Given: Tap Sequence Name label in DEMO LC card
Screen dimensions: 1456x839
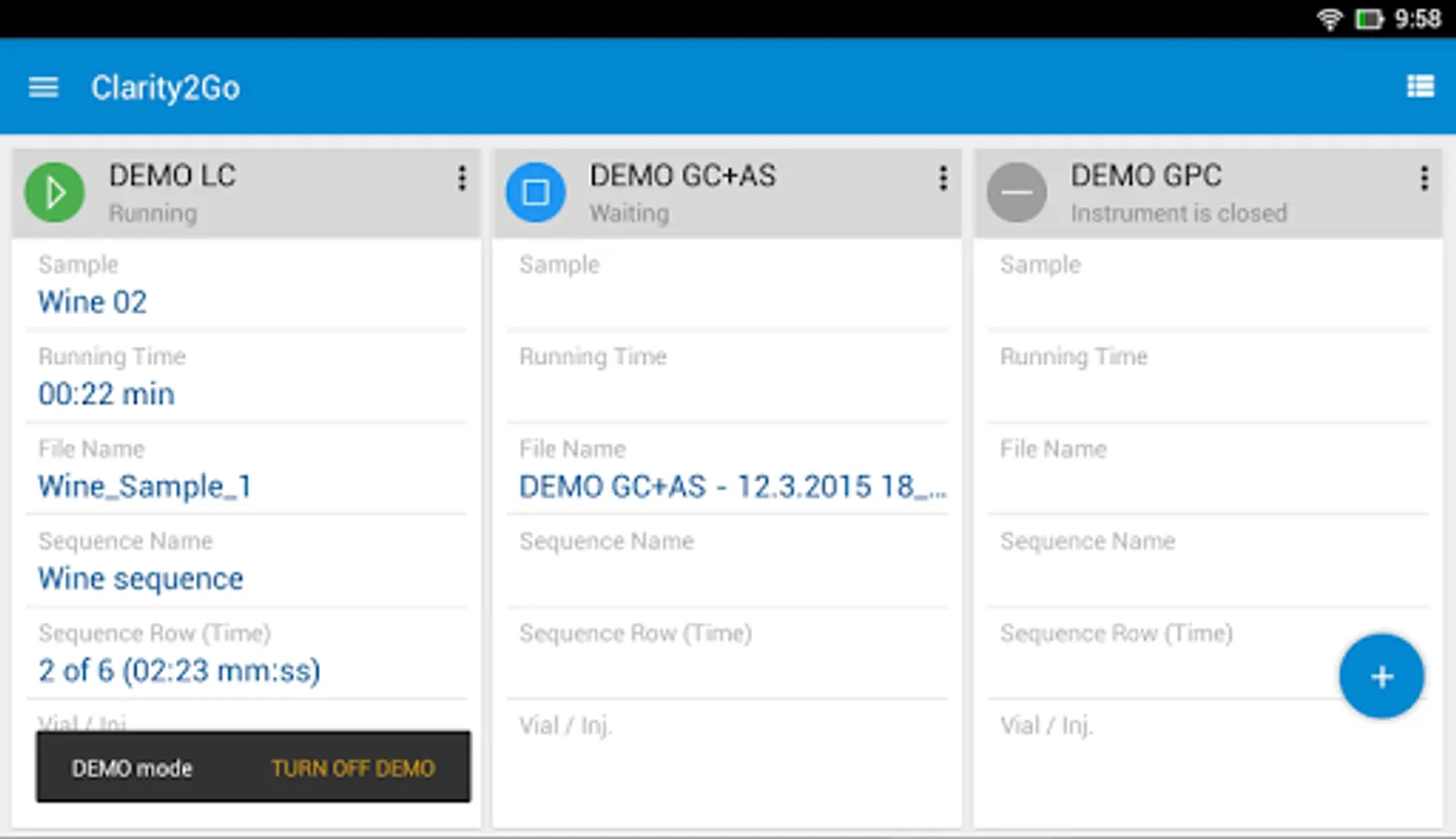Looking at the screenshot, I should click(125, 542).
